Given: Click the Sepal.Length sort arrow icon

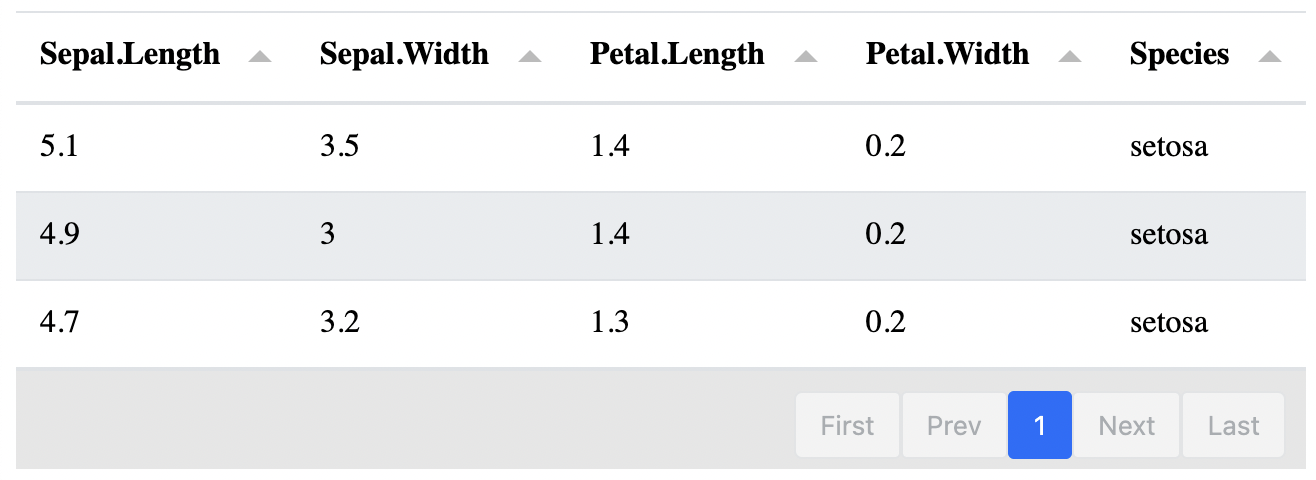Looking at the screenshot, I should [x=260, y=57].
